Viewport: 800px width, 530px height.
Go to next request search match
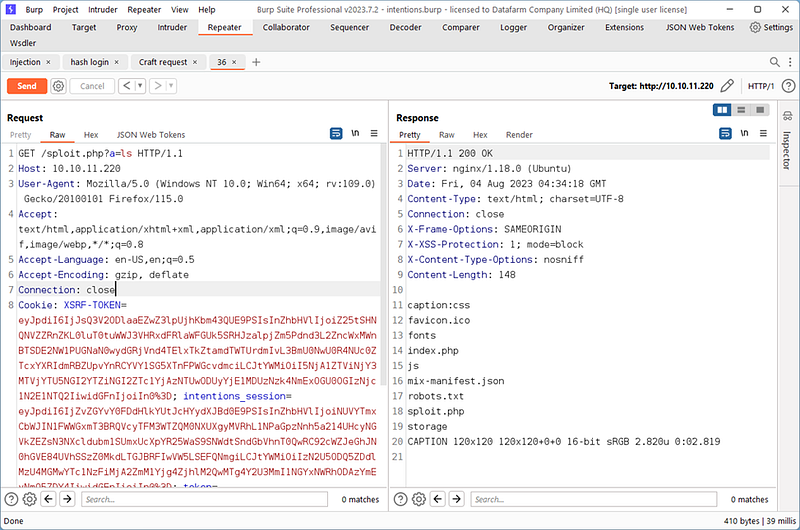tap(67, 499)
